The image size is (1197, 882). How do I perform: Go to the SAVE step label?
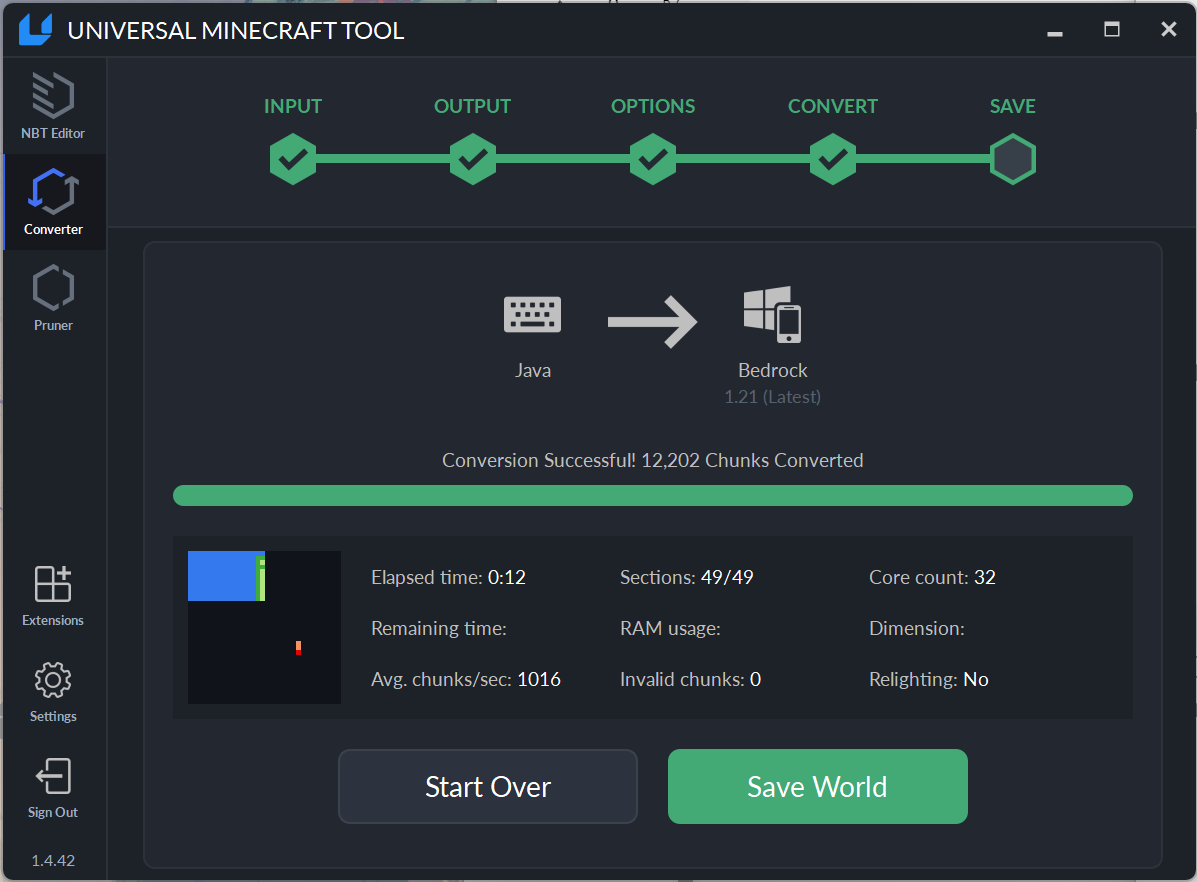pos(1013,106)
